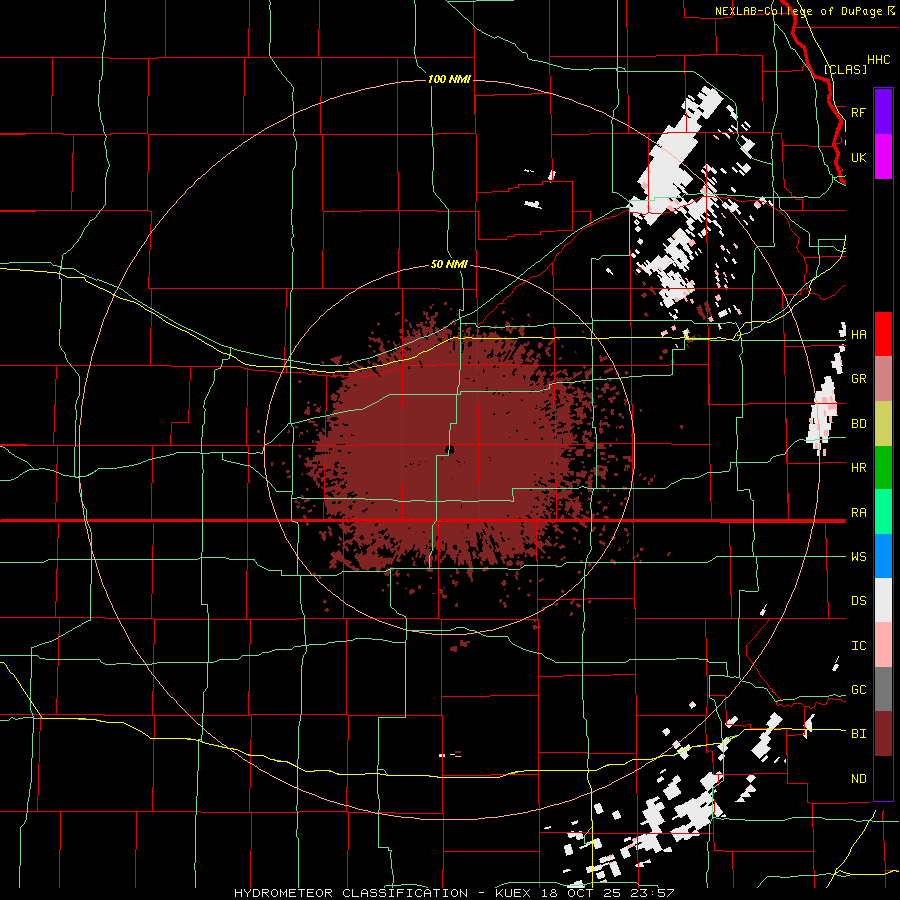Click the GC legend label

pos(858,690)
